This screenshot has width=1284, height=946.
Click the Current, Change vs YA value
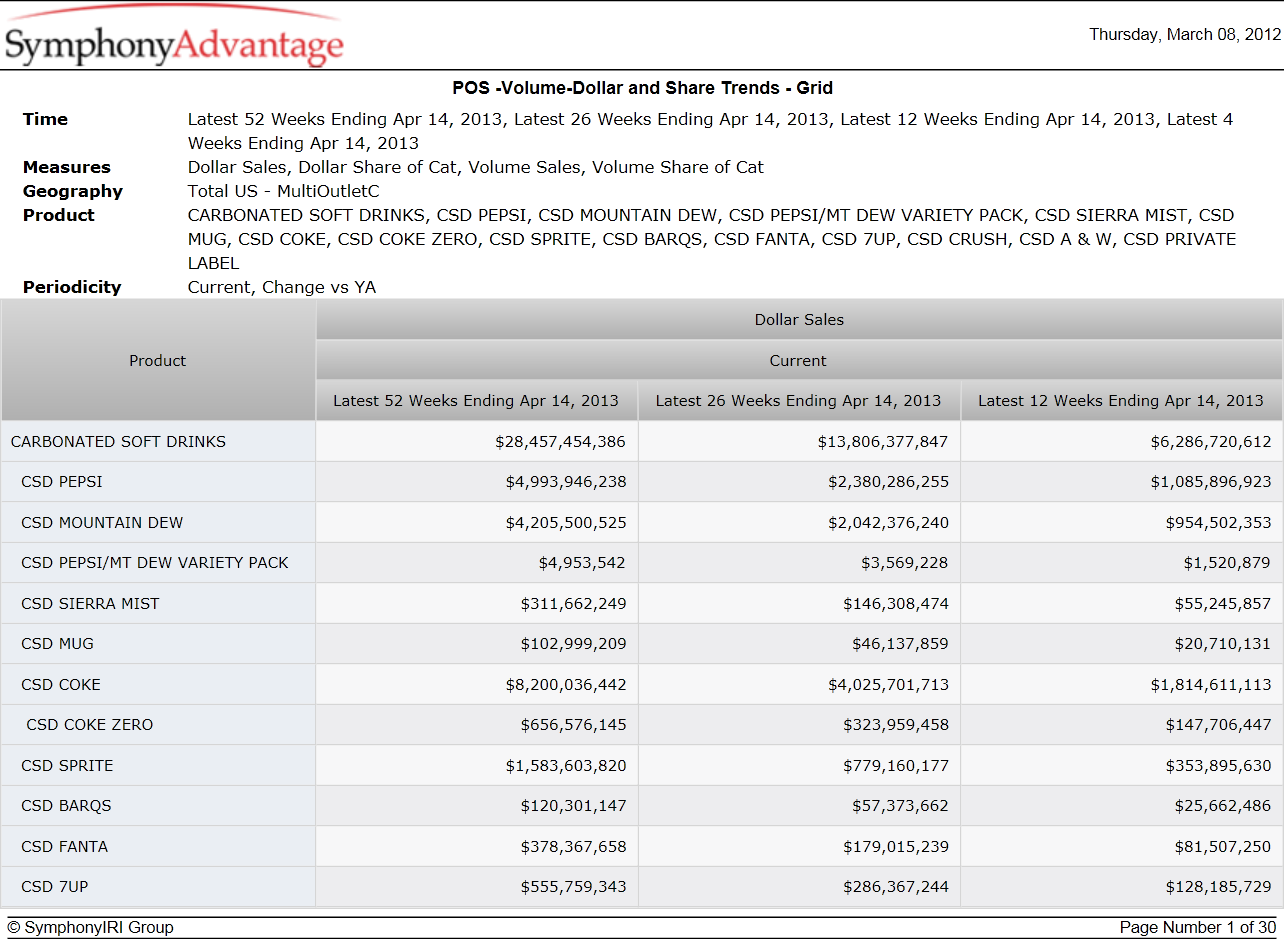(282, 287)
